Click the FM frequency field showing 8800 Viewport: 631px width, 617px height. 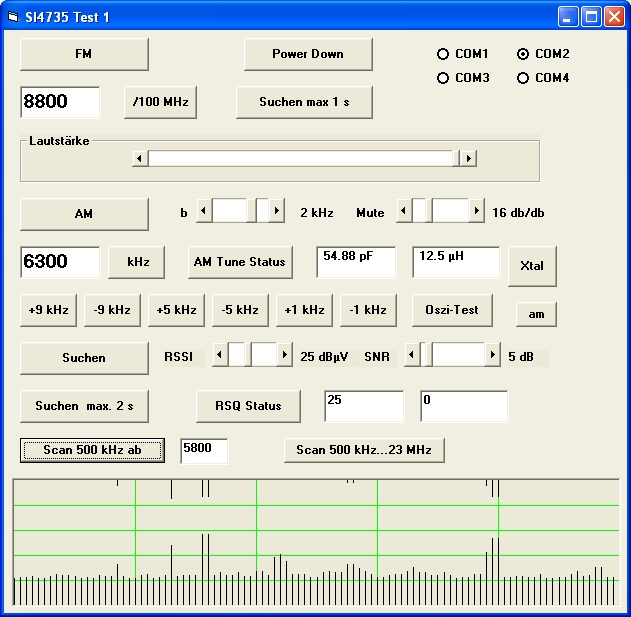click(60, 102)
